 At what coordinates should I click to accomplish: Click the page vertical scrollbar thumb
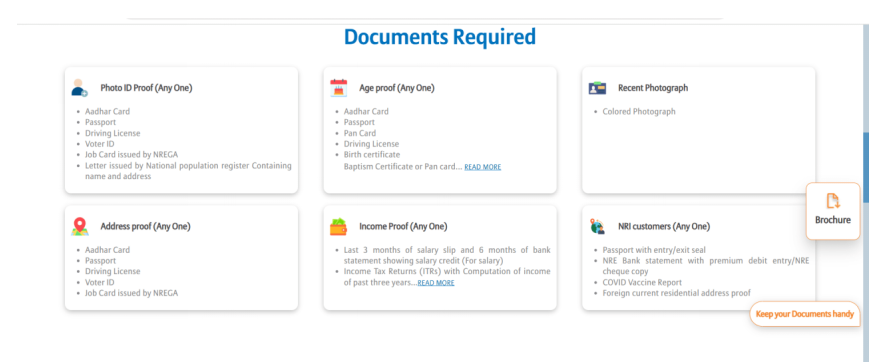pos(866,168)
